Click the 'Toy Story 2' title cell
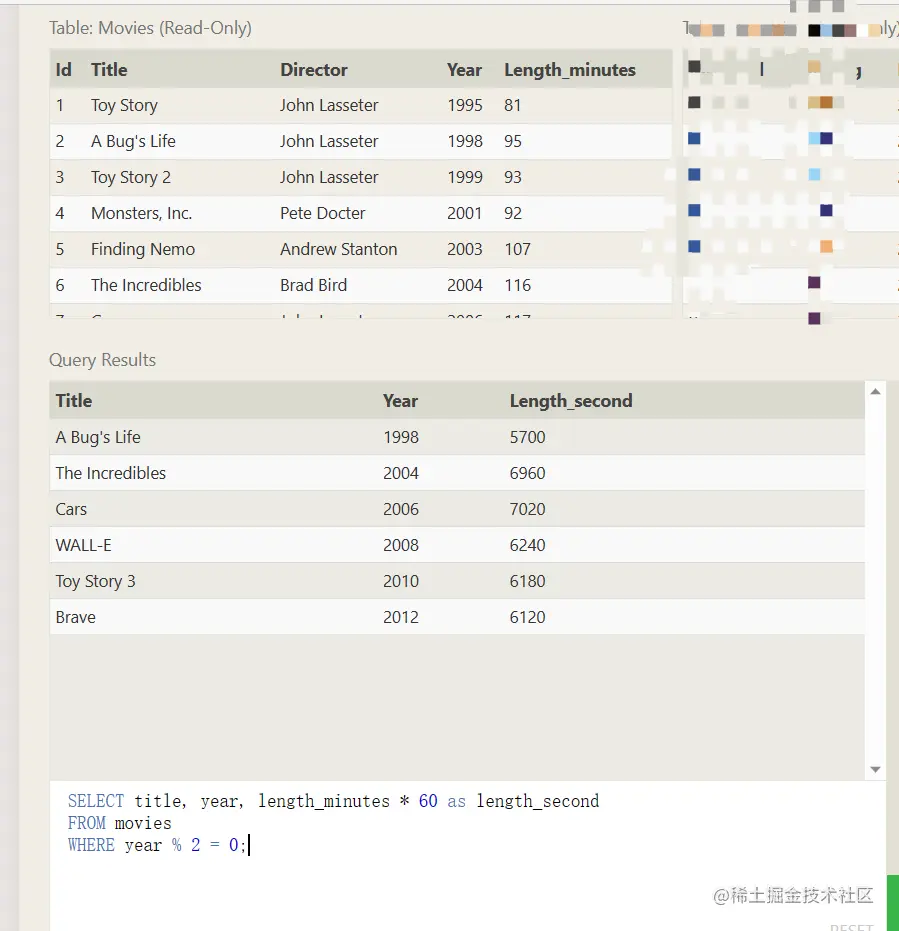Viewport: 899px width, 931px height. [x=131, y=177]
